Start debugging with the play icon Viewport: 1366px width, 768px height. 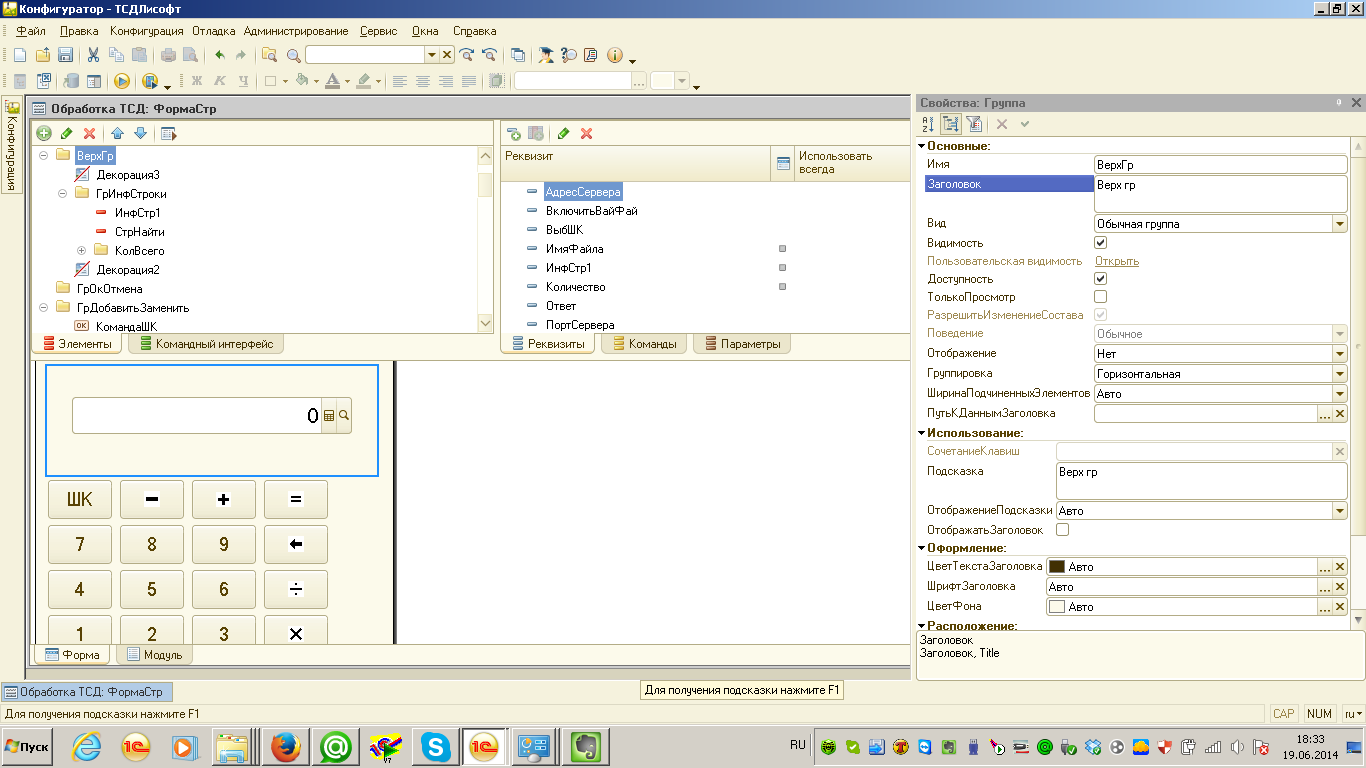pos(122,81)
